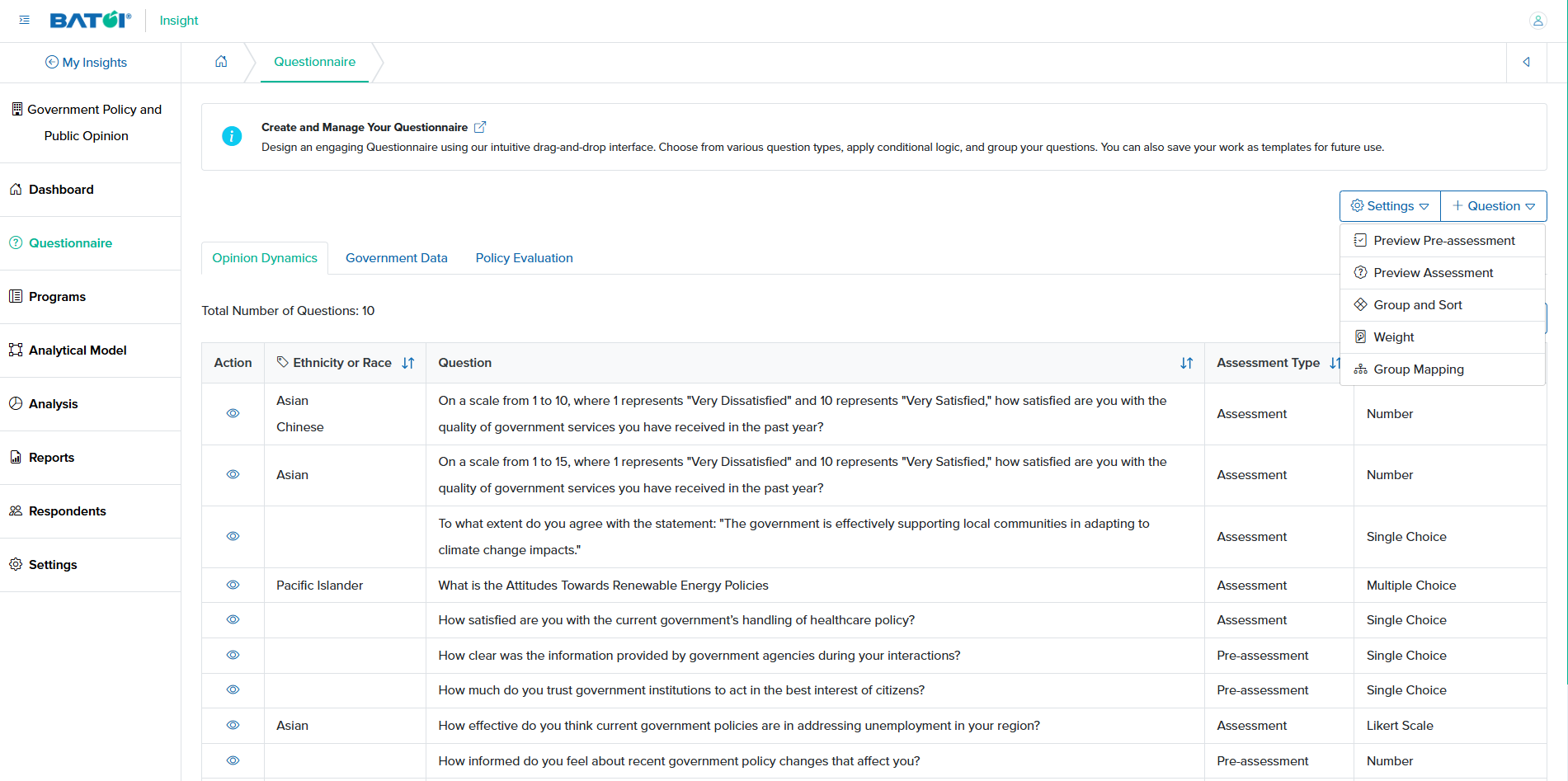This screenshot has width=1568, height=781.
Task: Click the Group and Sort diamond icon
Action: coord(1361,304)
